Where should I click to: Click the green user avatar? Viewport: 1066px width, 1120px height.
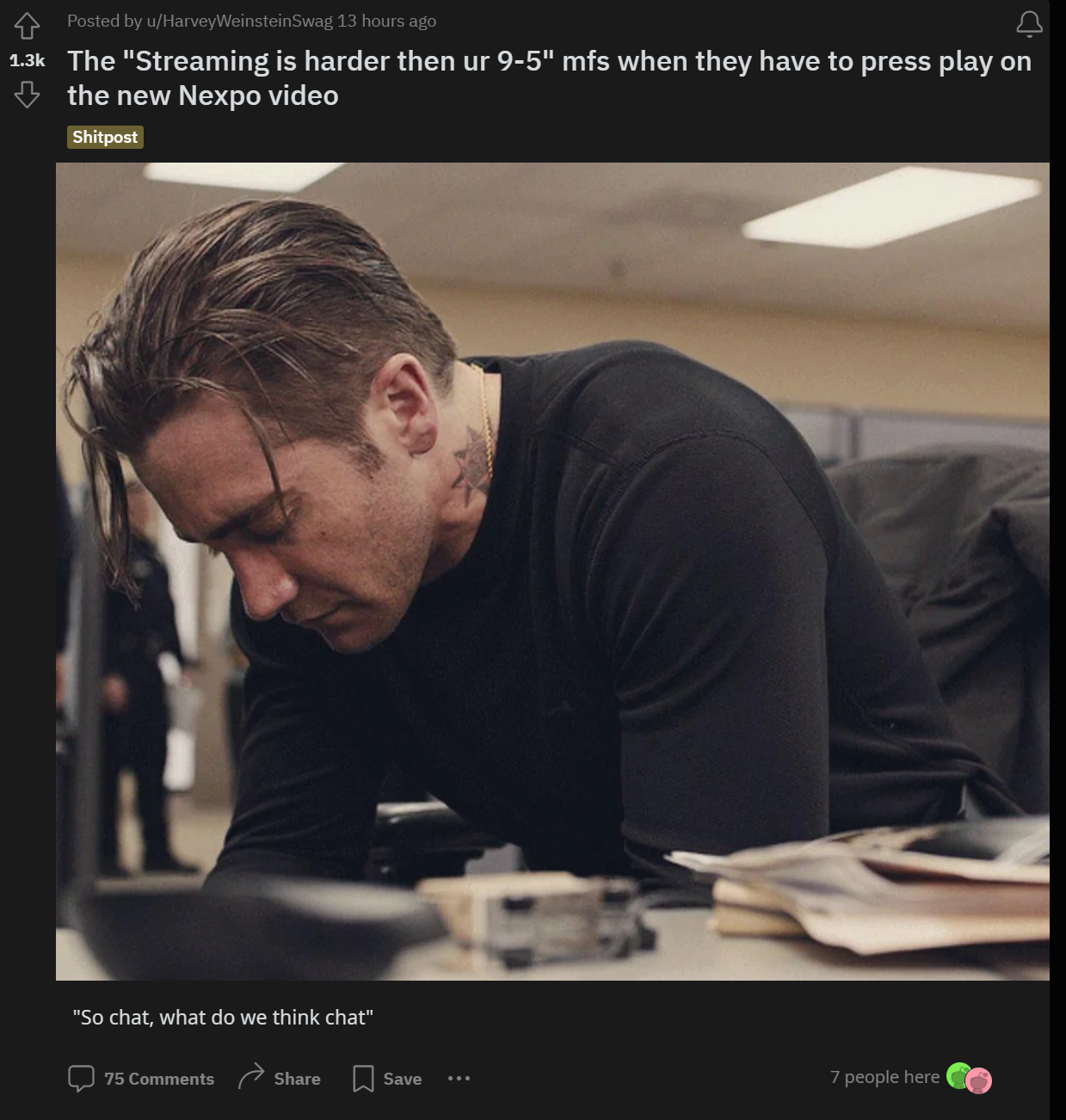coord(958,1075)
